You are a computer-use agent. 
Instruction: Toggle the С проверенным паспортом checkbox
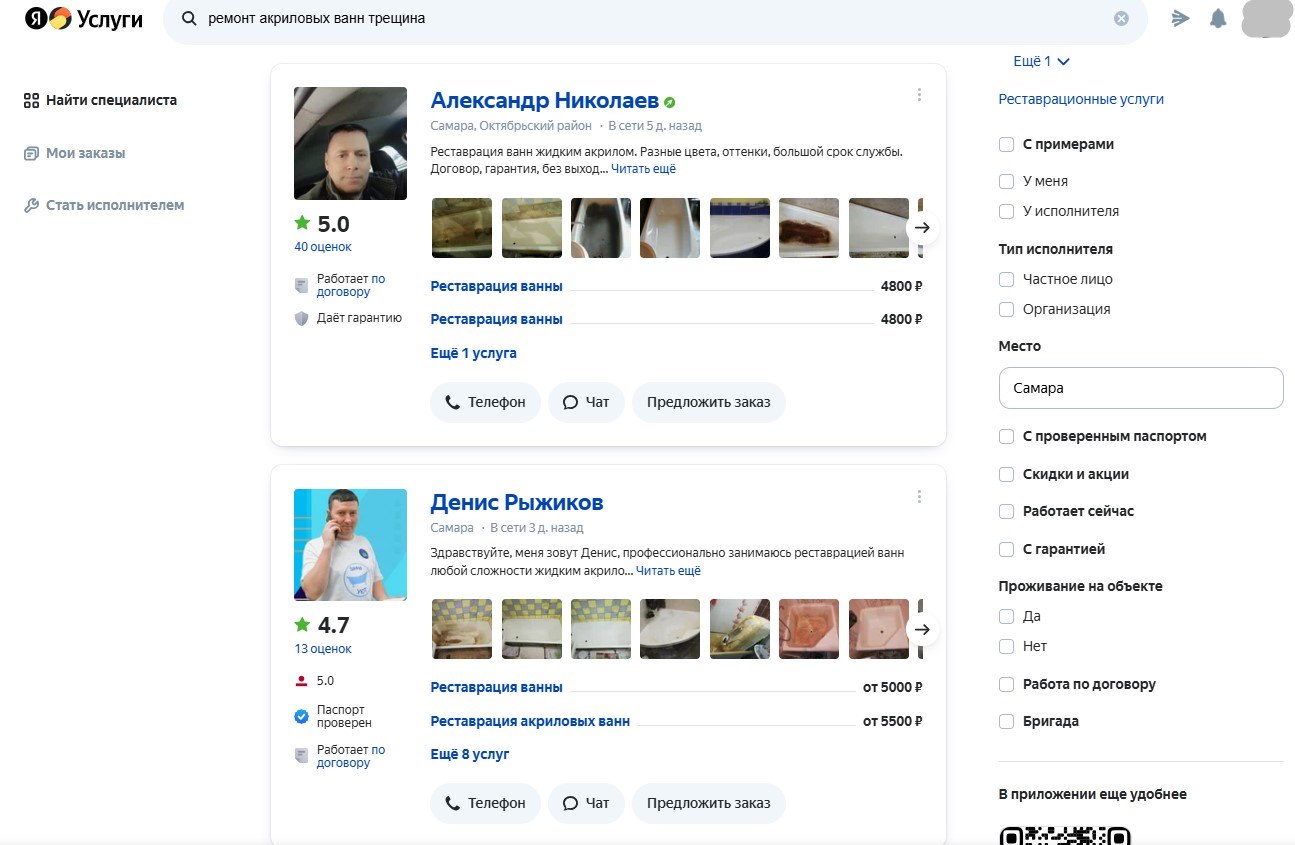point(1007,437)
